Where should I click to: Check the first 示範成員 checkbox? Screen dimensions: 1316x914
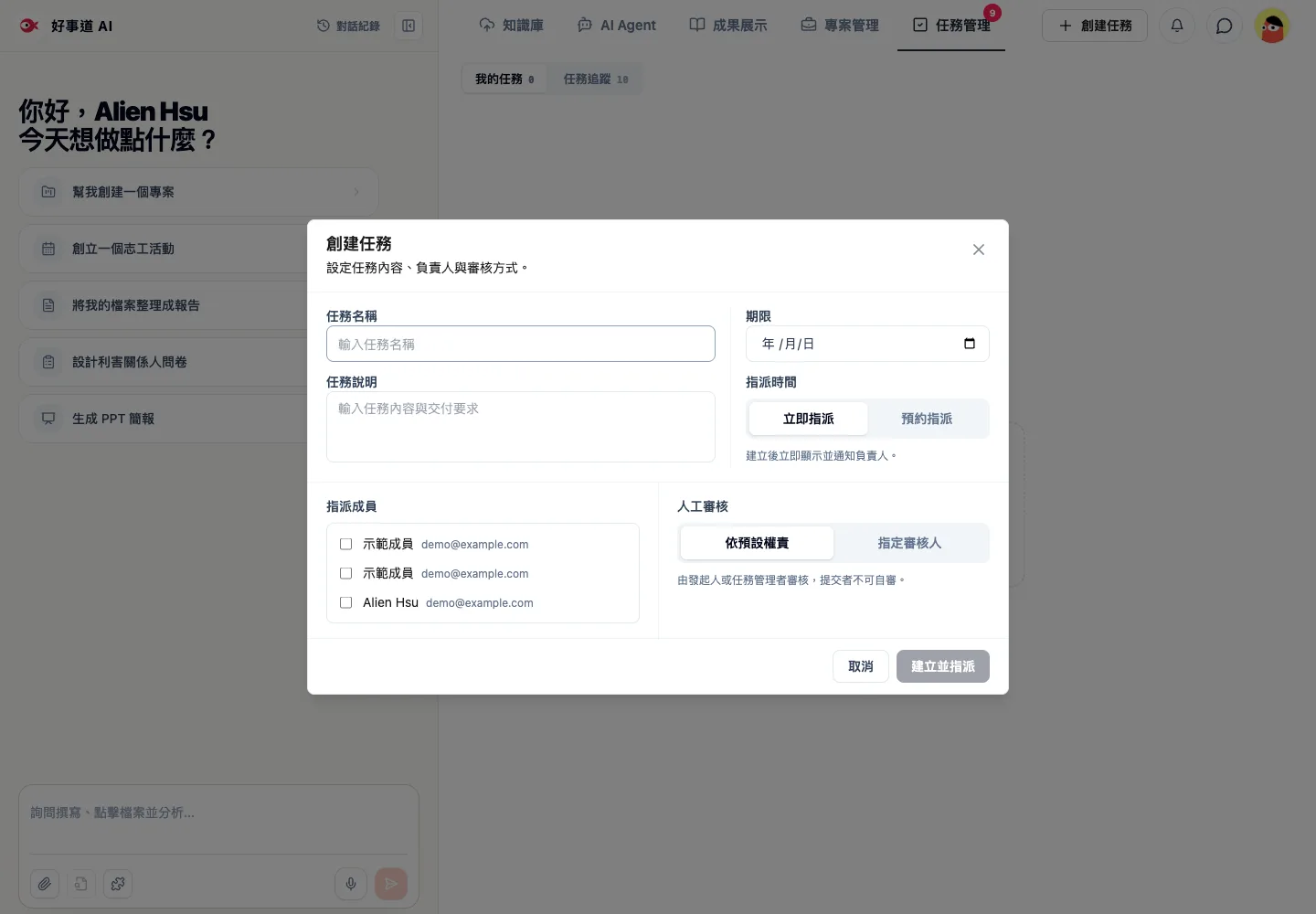(346, 544)
